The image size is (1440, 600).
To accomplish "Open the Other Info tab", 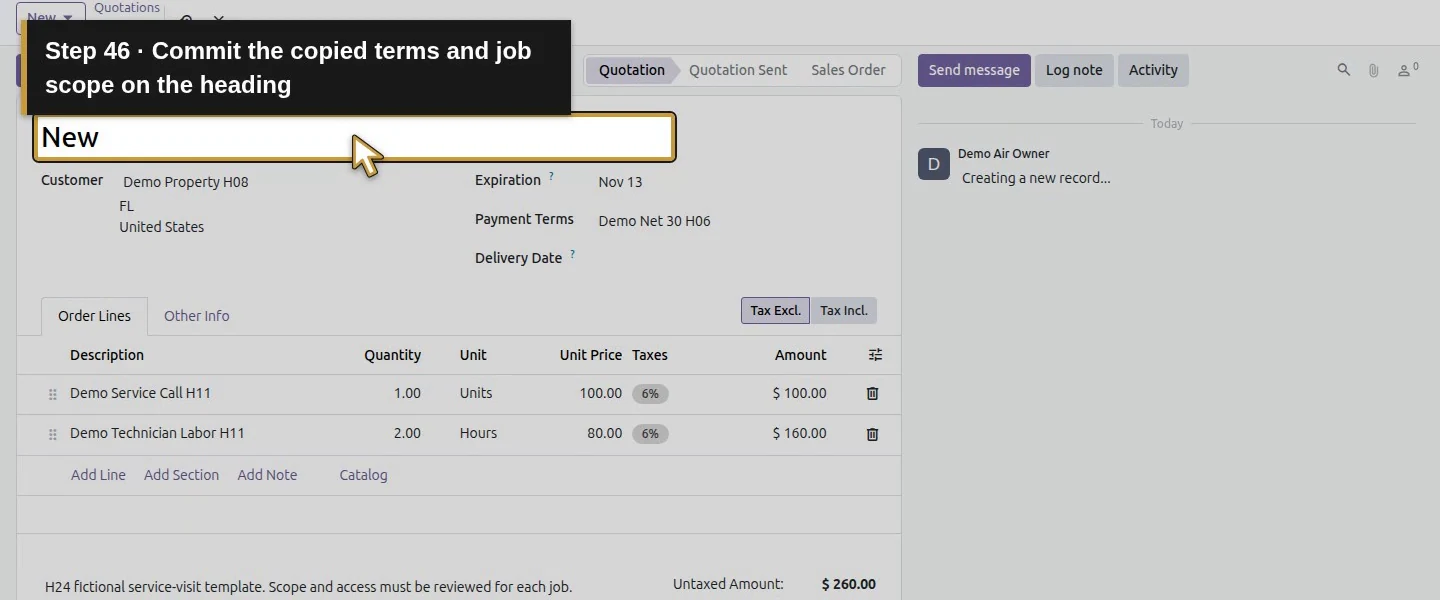I will [x=196, y=316].
